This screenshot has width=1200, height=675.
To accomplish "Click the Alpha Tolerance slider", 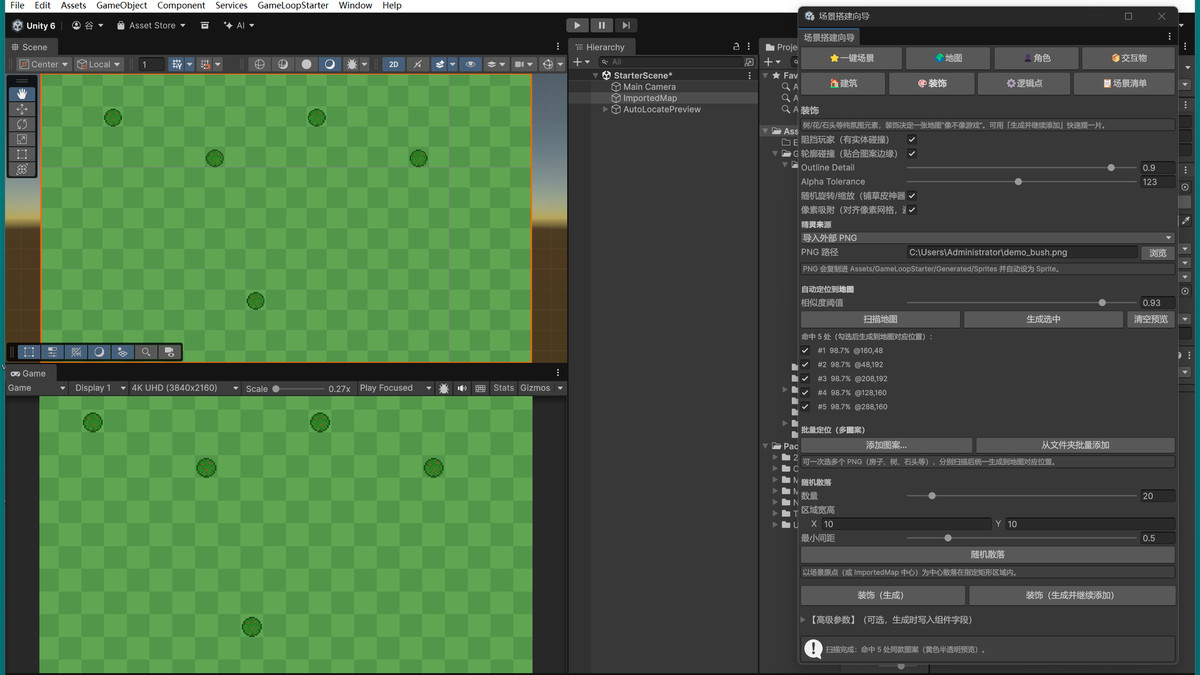I will coord(1021,182).
